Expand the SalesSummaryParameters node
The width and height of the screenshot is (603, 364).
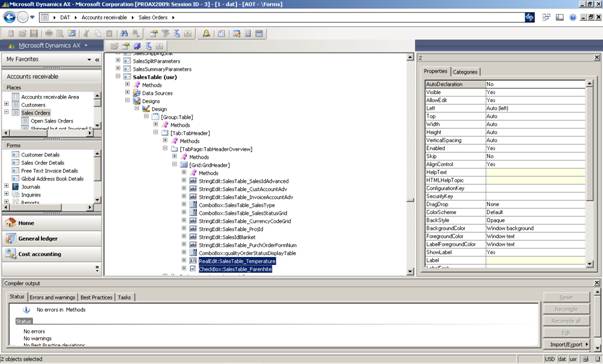pos(118,68)
